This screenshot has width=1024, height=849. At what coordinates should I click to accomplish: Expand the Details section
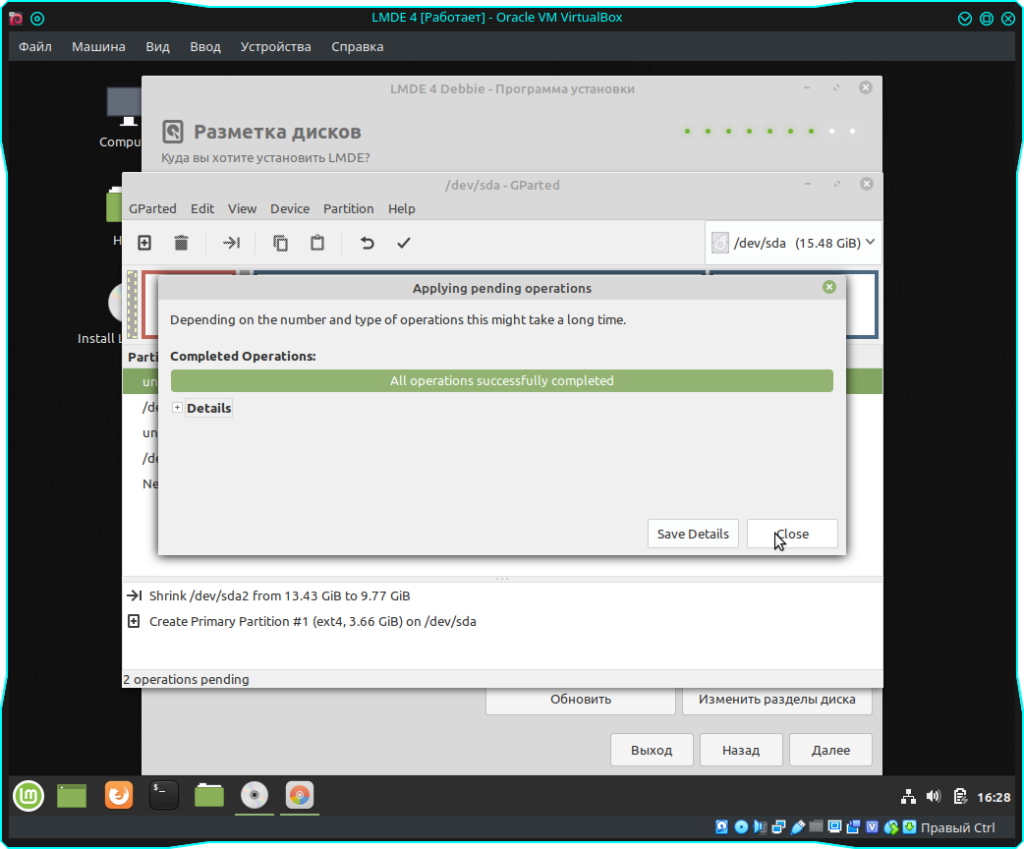click(178, 408)
